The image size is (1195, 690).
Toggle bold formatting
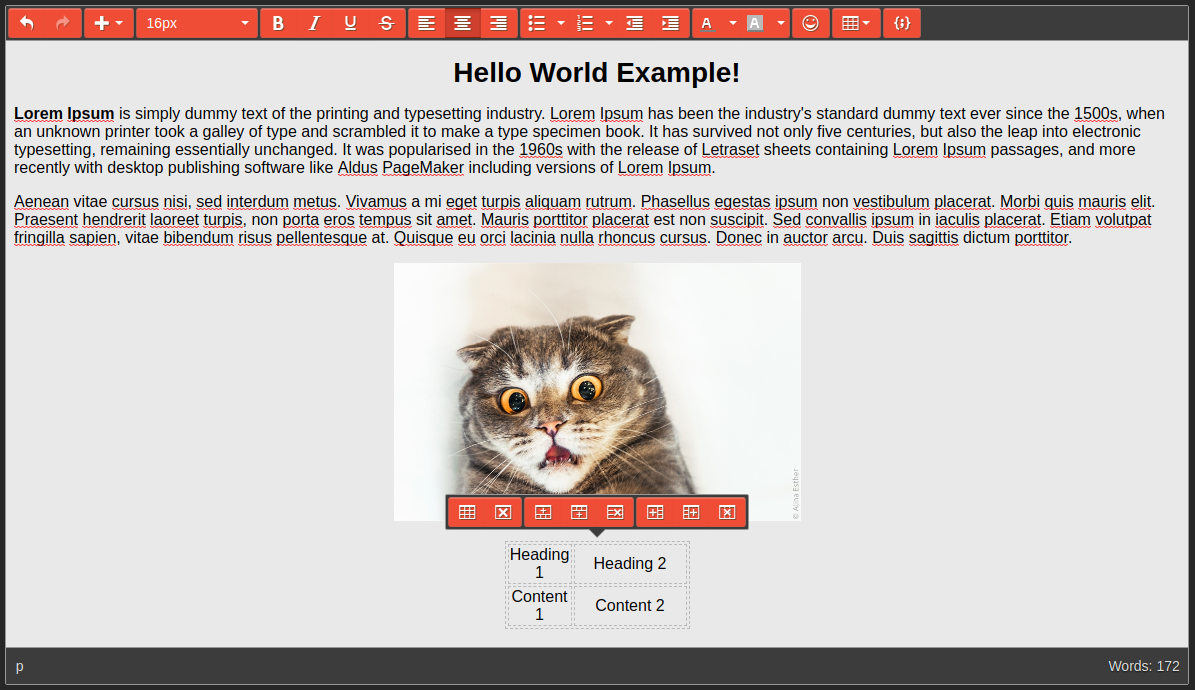278,24
